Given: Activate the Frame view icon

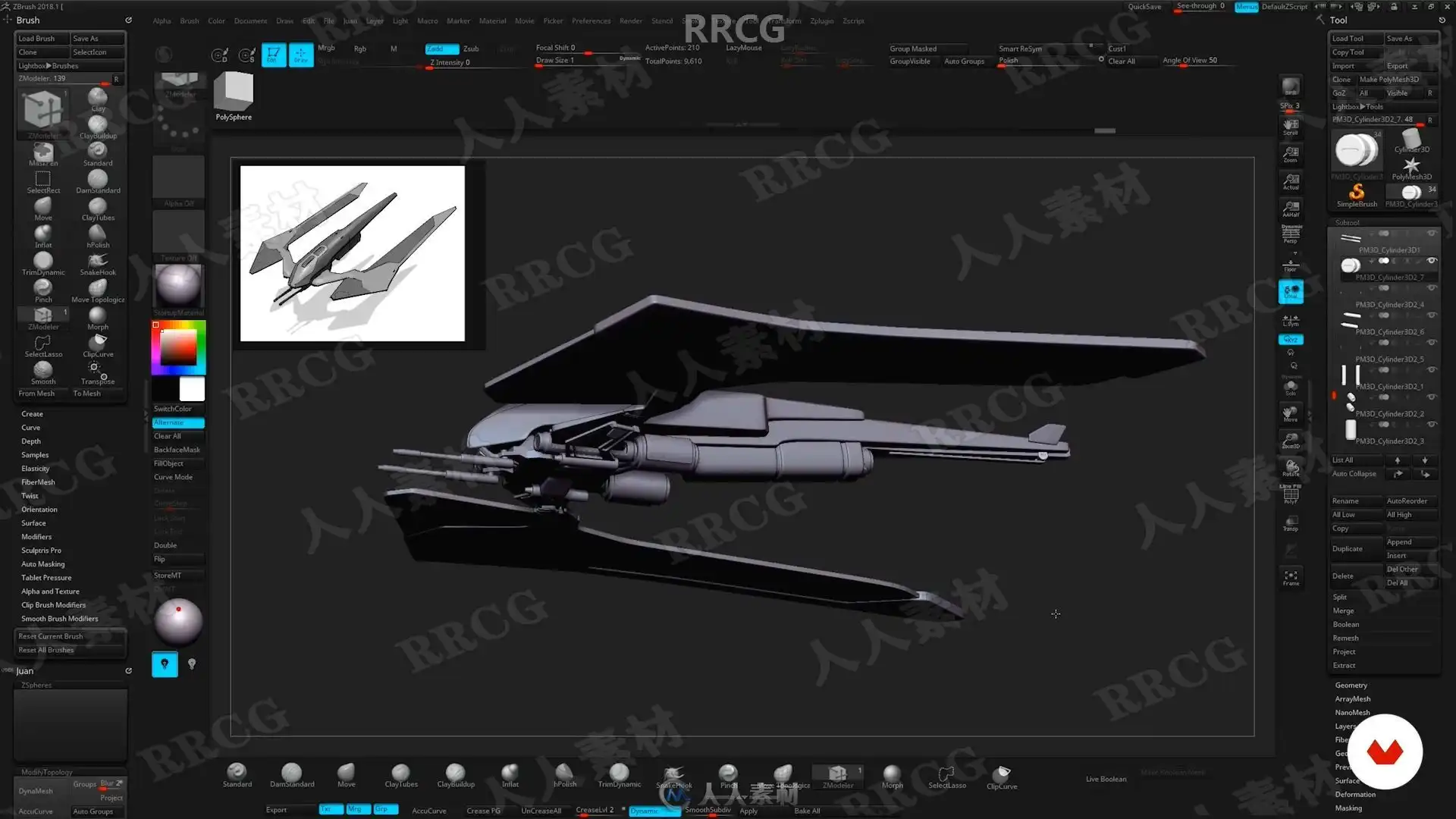Looking at the screenshot, I should [x=1291, y=577].
